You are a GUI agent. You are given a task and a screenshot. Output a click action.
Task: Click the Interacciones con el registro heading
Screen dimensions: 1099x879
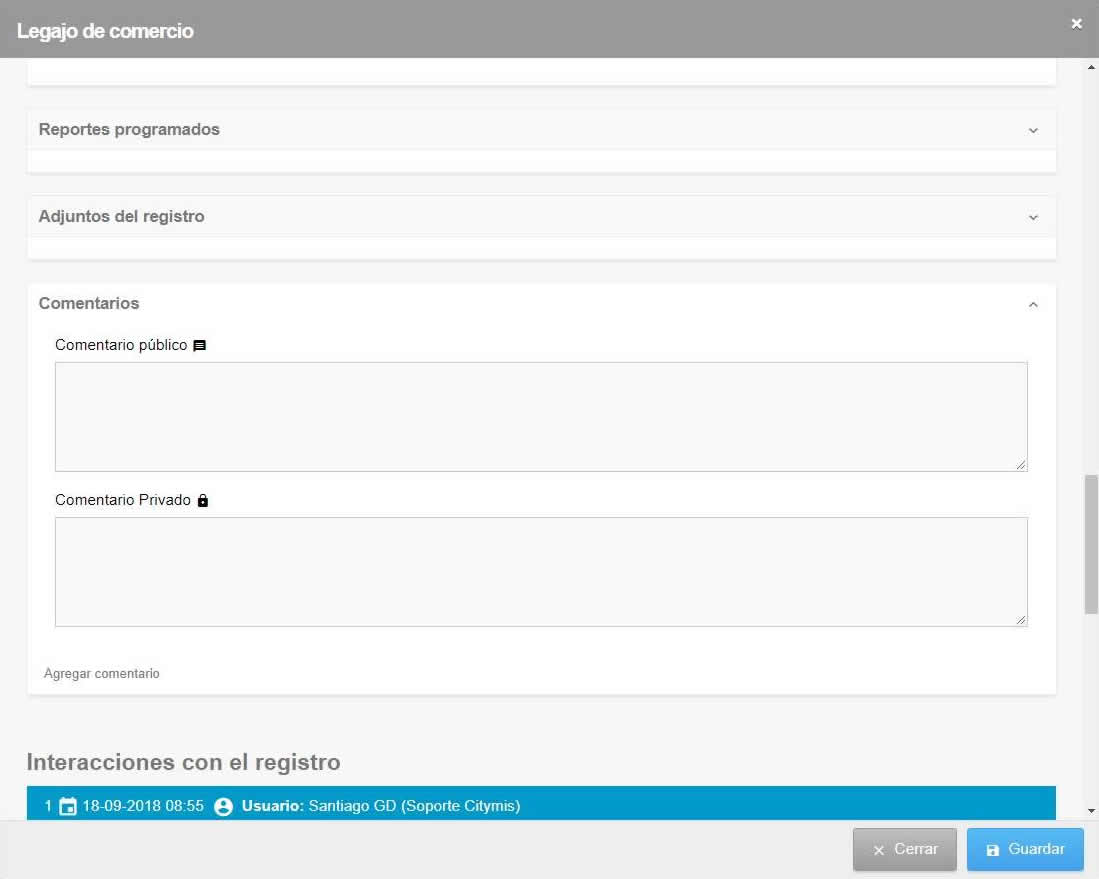click(x=184, y=762)
